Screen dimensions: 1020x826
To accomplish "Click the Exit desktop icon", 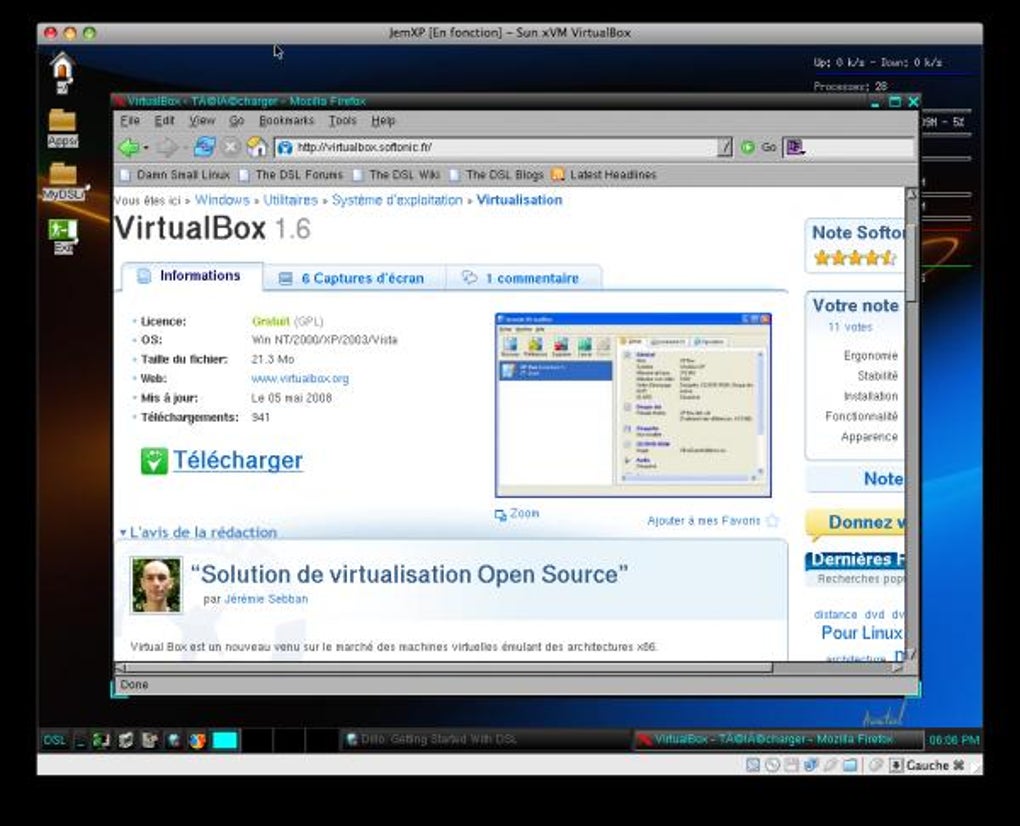I will (63, 236).
